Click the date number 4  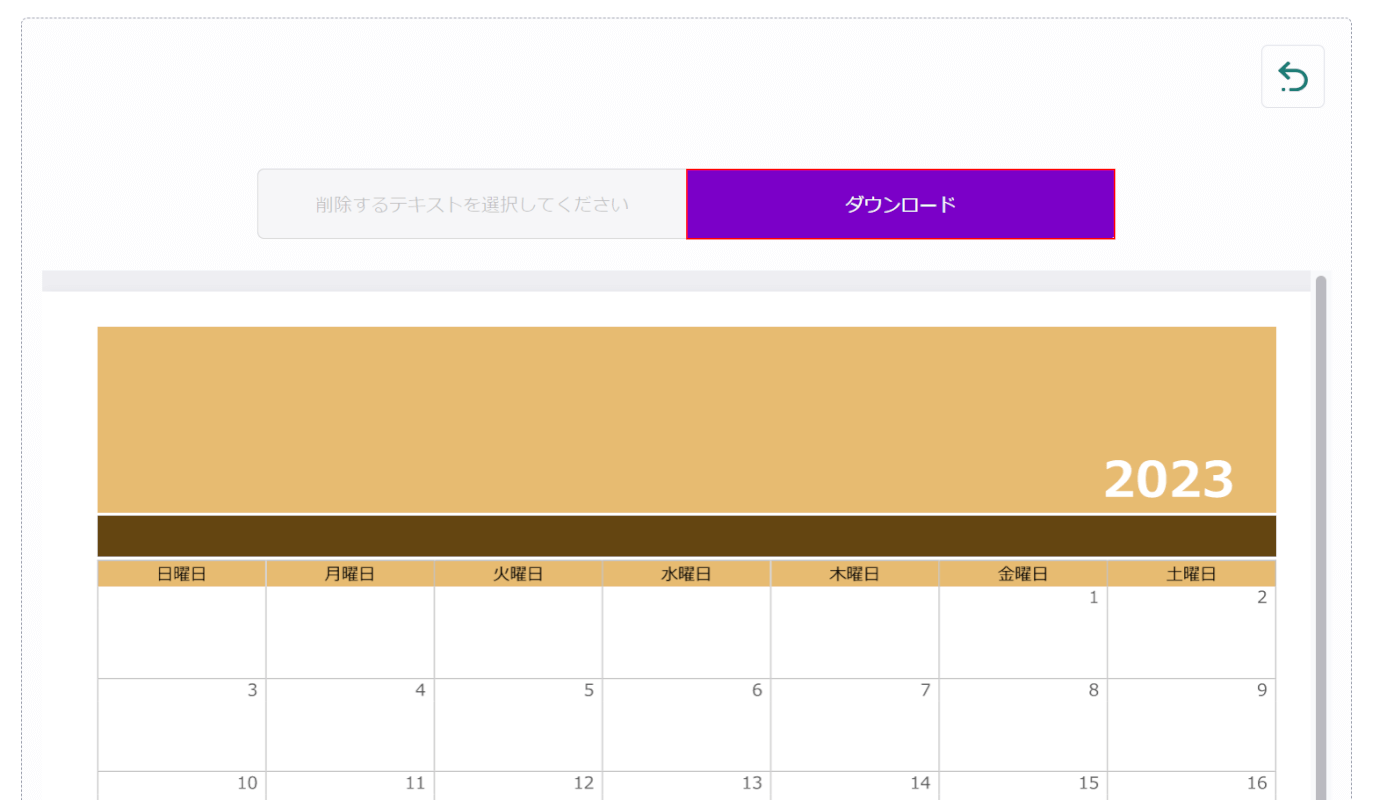(x=420, y=690)
